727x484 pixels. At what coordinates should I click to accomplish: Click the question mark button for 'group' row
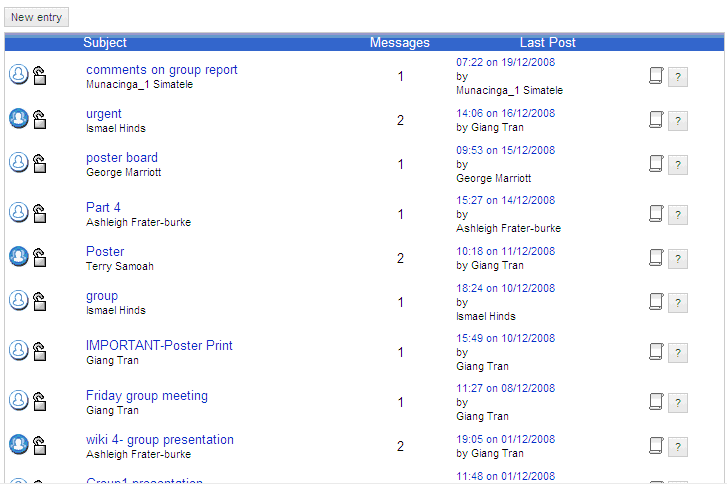coord(677,302)
